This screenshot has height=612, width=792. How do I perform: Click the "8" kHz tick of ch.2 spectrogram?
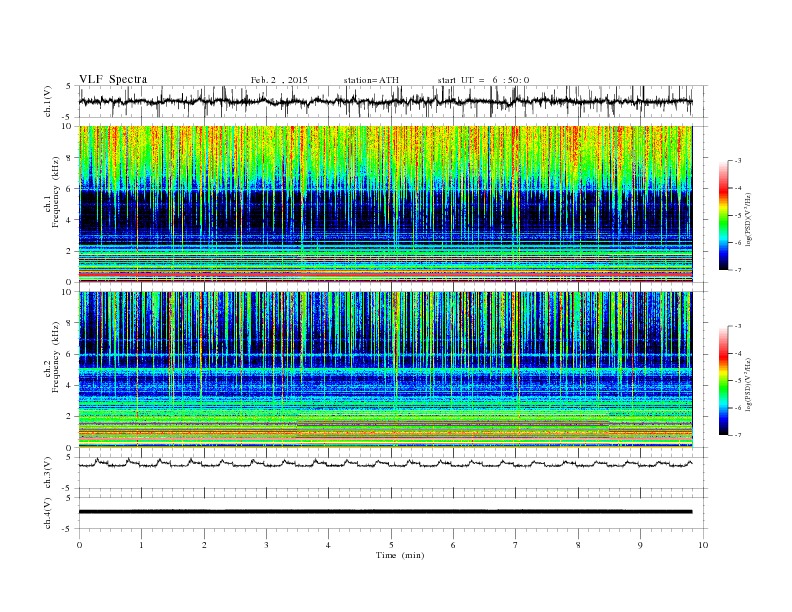[x=69, y=323]
